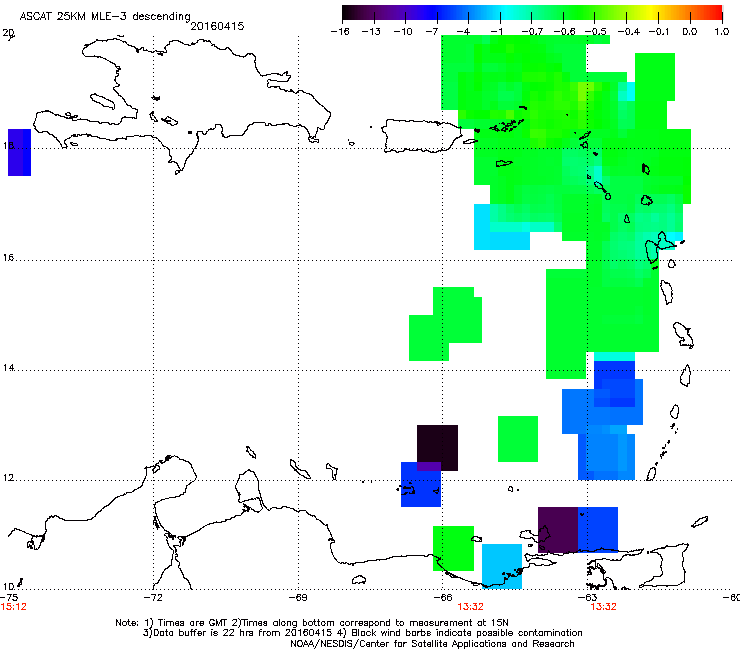Viewport: 740px width, 650px height.
Task: Click the latitude label 12
Action: (9, 478)
